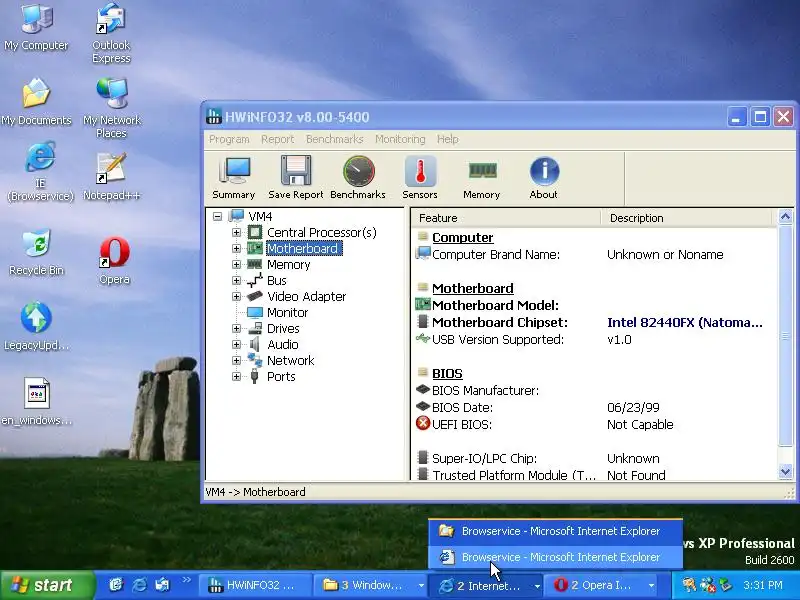Select the Video Adapter label in the tree
The height and width of the screenshot is (600, 800).
(307, 296)
